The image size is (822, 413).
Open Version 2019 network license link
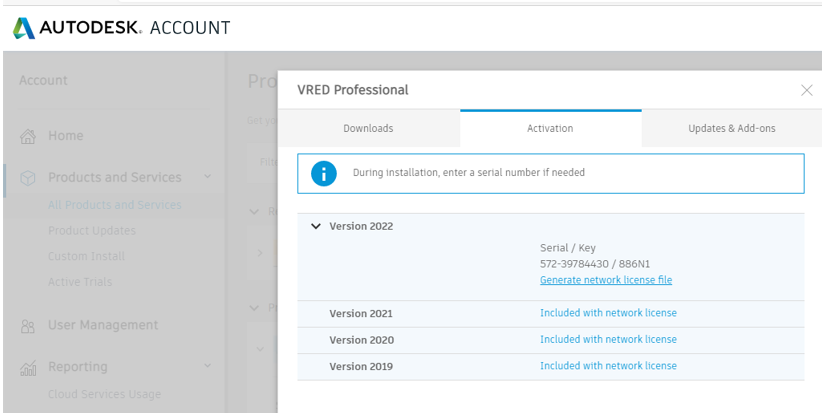click(608, 366)
